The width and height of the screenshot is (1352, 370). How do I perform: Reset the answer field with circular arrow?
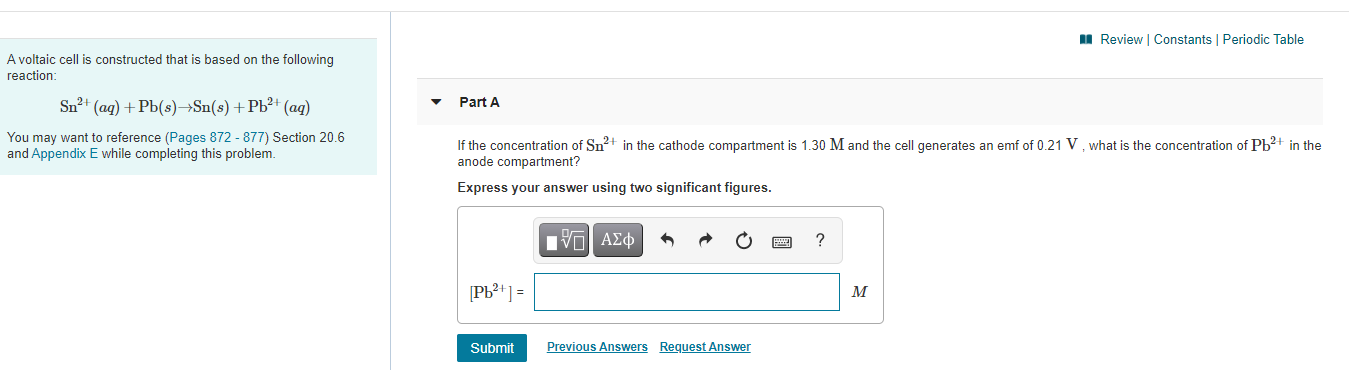pyautogui.click(x=743, y=241)
